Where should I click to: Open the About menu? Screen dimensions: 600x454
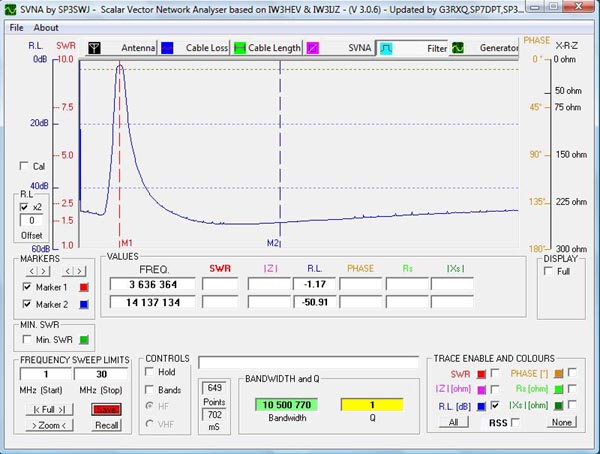[x=46, y=27]
